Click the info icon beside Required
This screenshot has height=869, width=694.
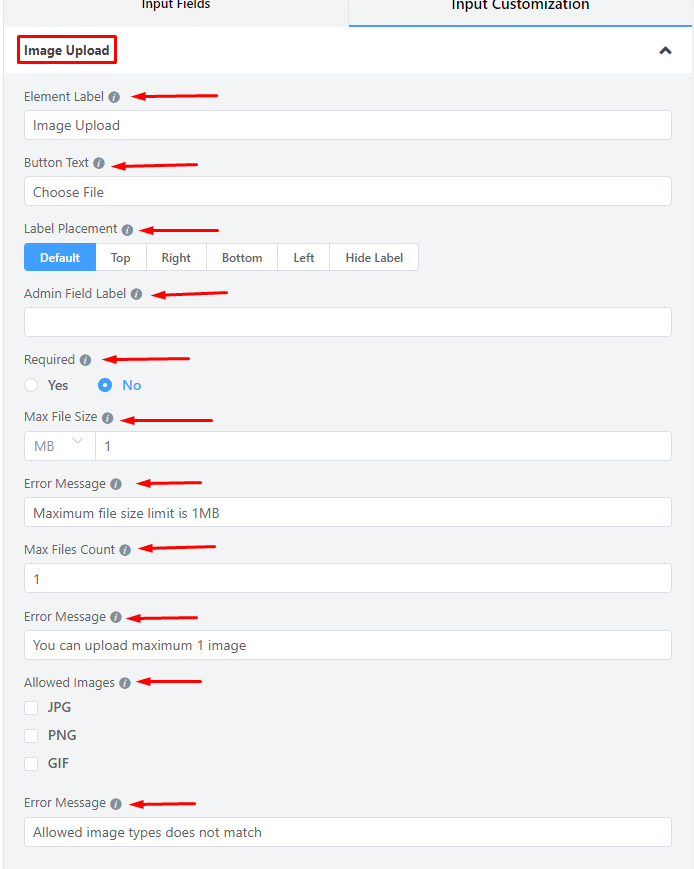coord(85,360)
